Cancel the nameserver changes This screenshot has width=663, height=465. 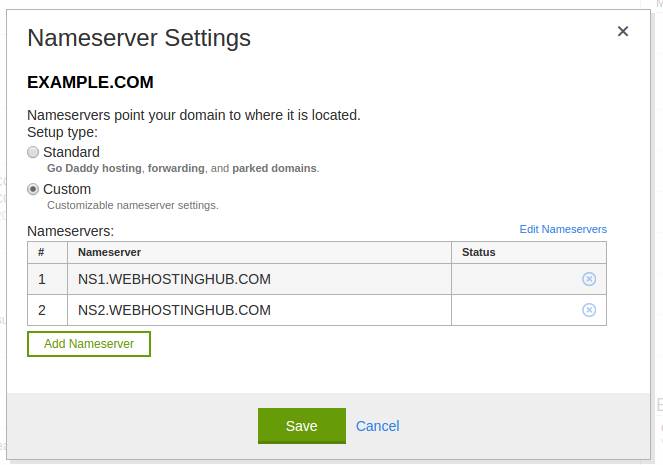377,426
